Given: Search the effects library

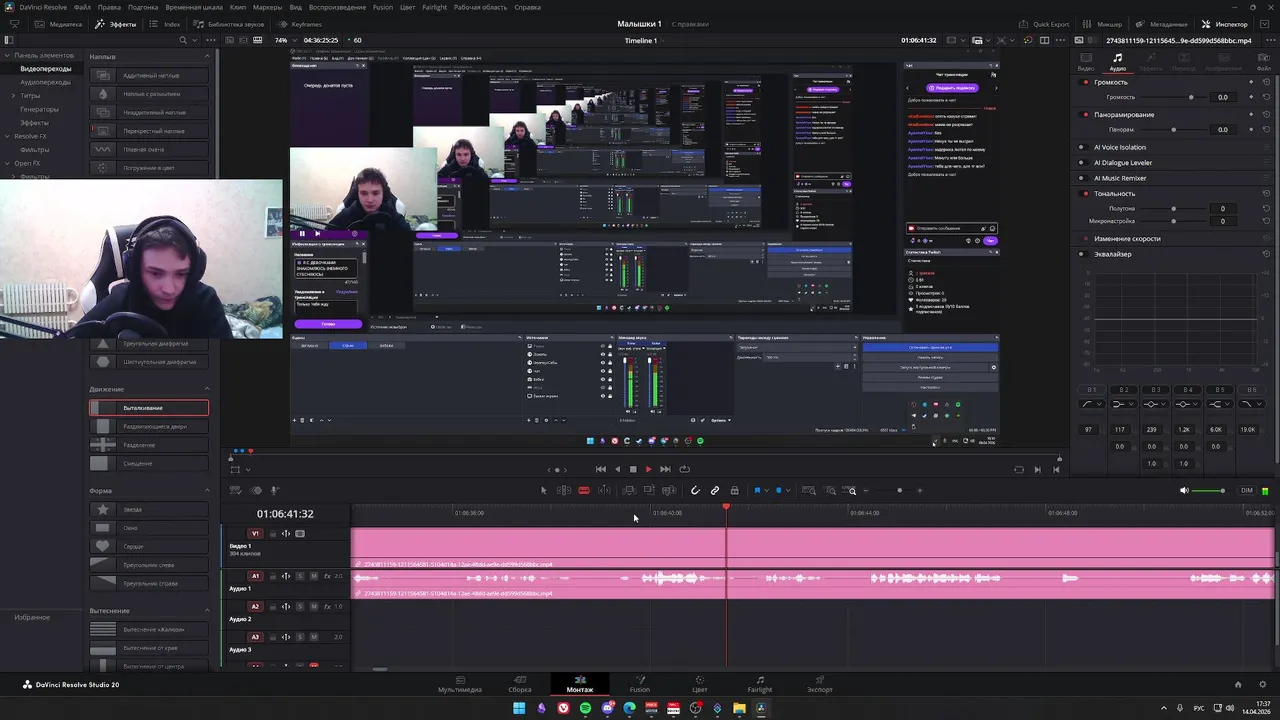Looking at the screenshot, I should (182, 40).
